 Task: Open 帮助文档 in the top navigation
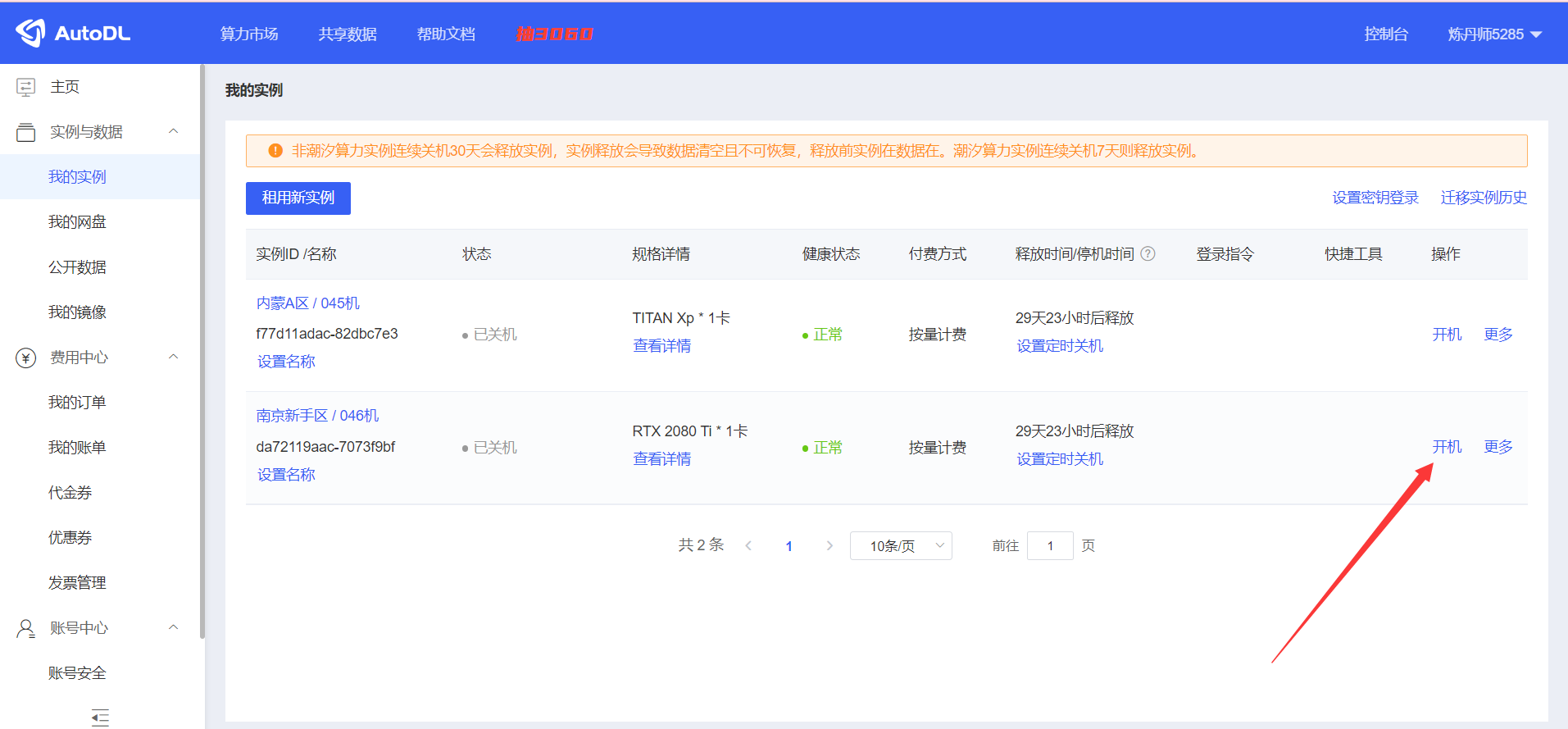[446, 34]
